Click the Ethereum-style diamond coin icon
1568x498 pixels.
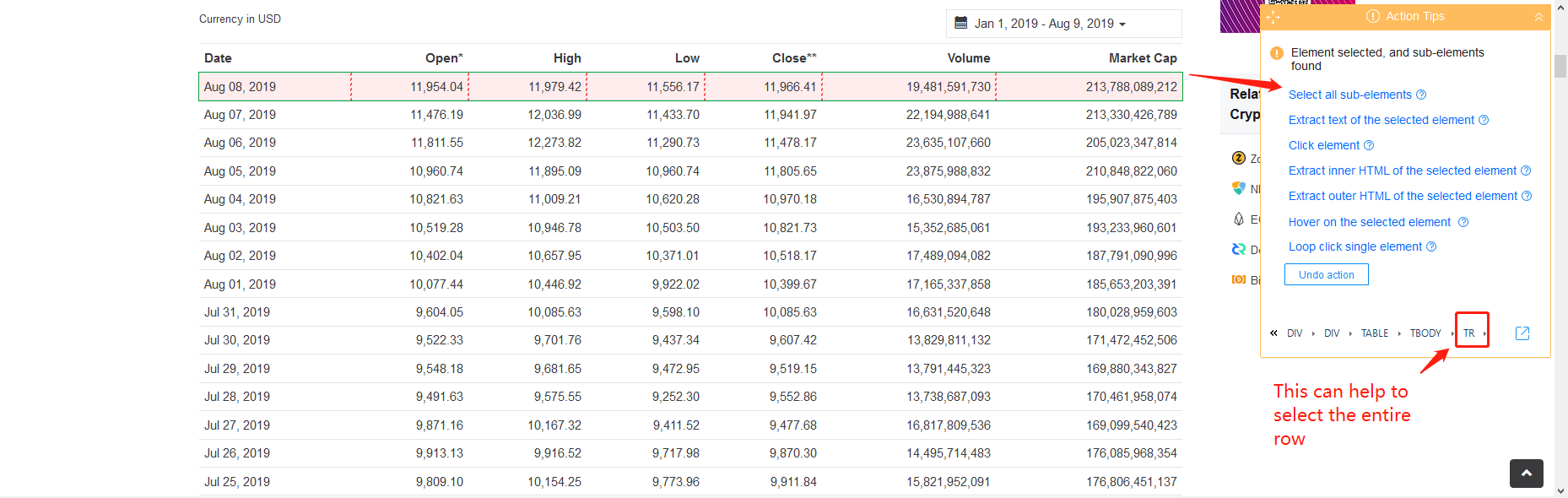coord(1239,219)
